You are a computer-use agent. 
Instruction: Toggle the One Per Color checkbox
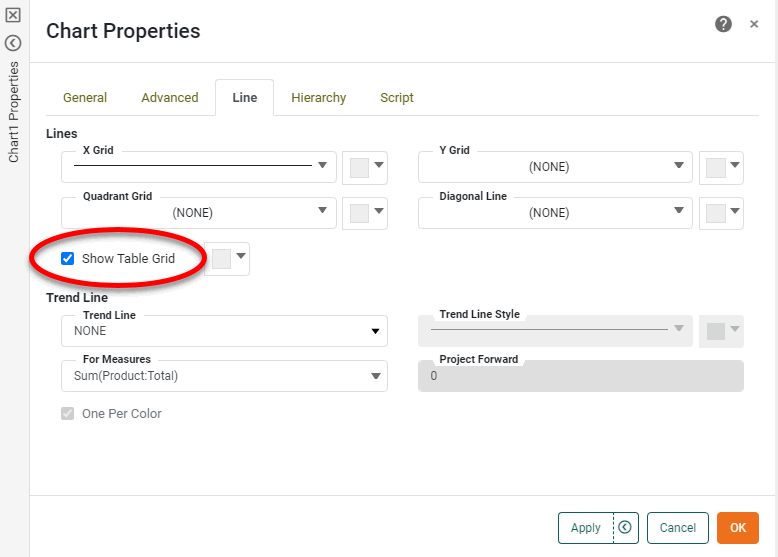(x=68, y=413)
